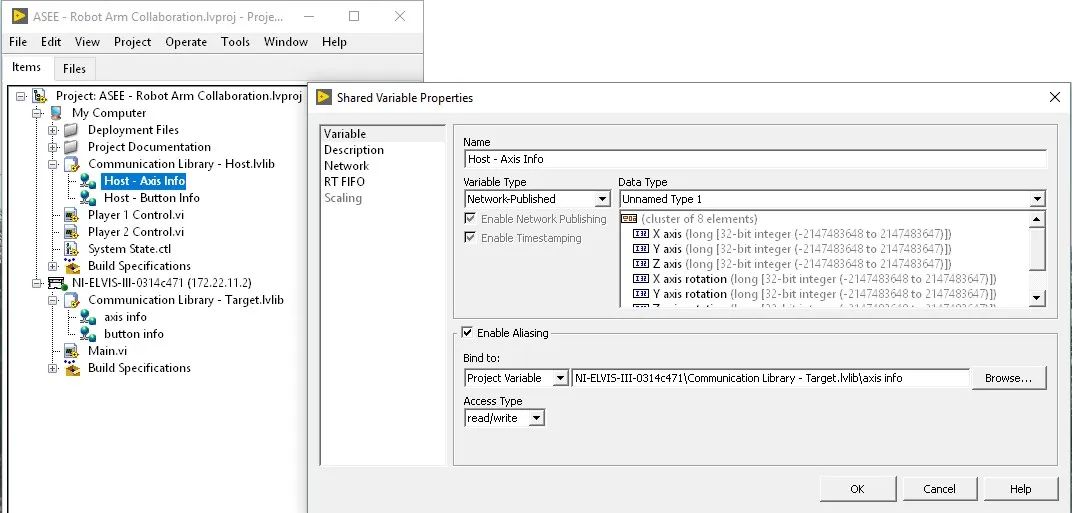Expand the Project Documentation folder
This screenshot has height=513, width=1072.
point(53,147)
